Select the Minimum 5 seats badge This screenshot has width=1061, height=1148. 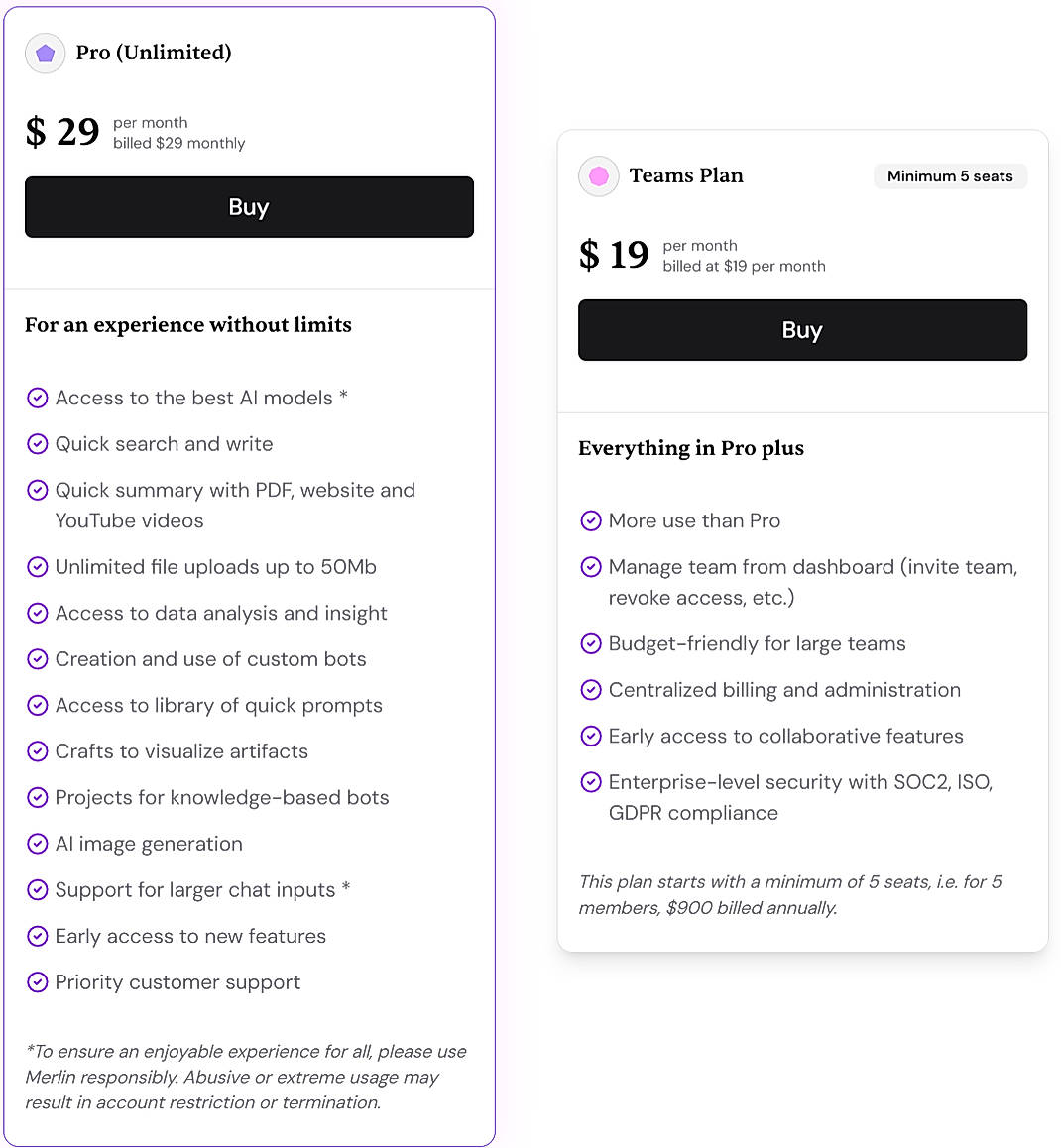949,176
